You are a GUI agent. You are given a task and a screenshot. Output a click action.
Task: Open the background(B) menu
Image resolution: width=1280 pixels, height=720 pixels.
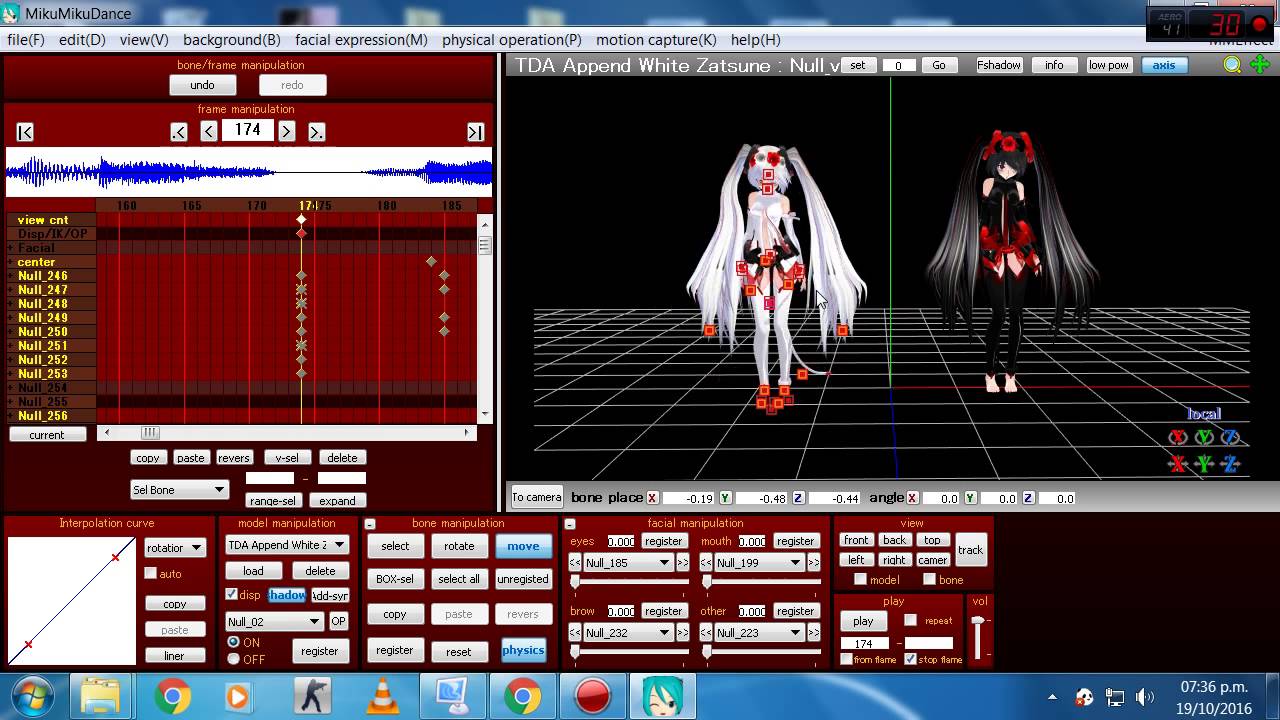click(x=232, y=40)
